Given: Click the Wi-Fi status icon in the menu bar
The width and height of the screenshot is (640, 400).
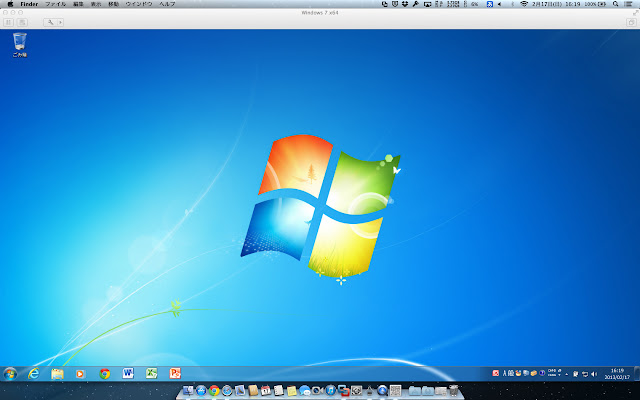Looking at the screenshot, I should (x=524, y=4).
